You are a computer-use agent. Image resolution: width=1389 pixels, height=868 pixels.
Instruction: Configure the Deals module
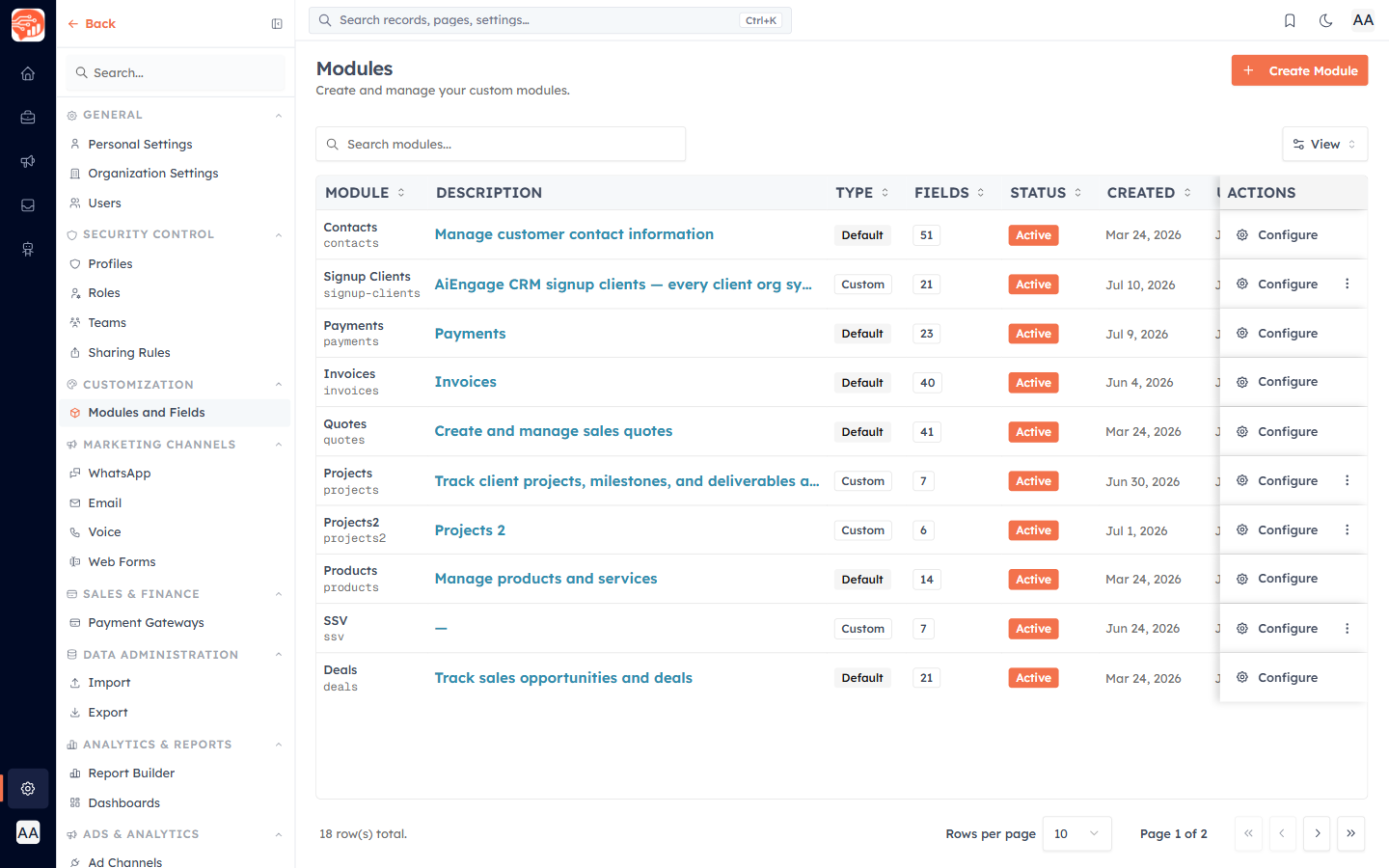click(1277, 677)
